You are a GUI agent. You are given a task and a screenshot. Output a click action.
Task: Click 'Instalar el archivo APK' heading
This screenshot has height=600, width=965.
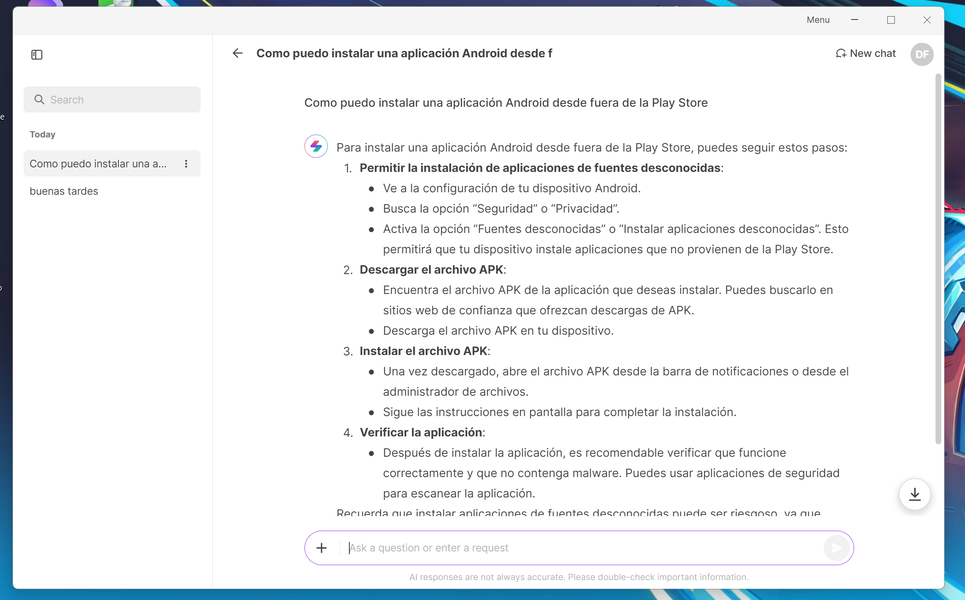click(x=423, y=351)
